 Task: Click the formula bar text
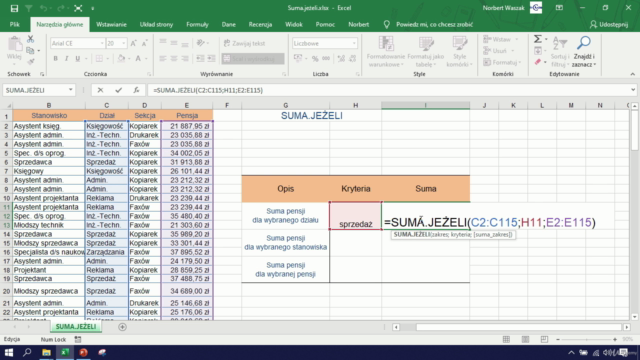[208, 90]
